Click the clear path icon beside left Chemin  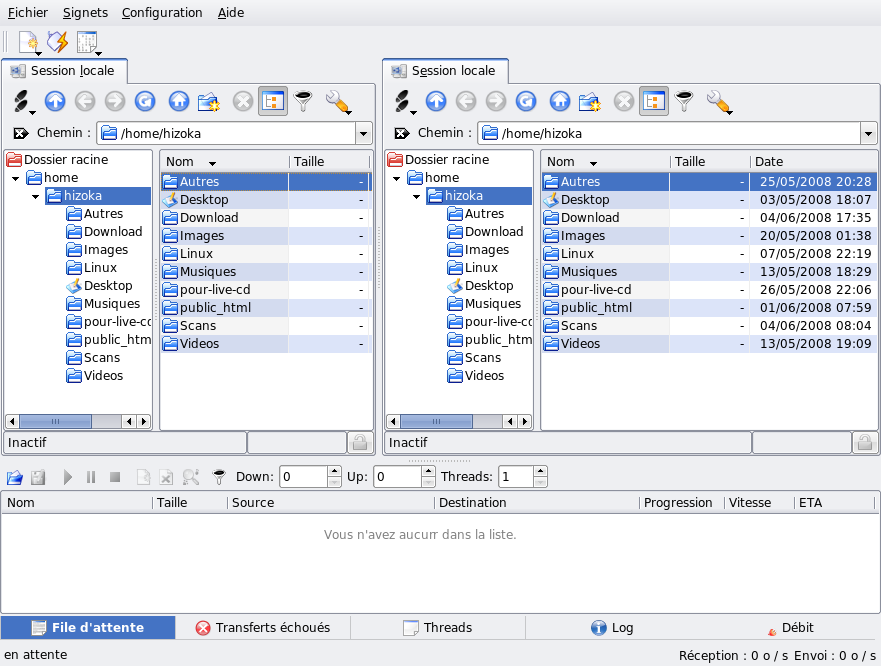tap(21, 133)
